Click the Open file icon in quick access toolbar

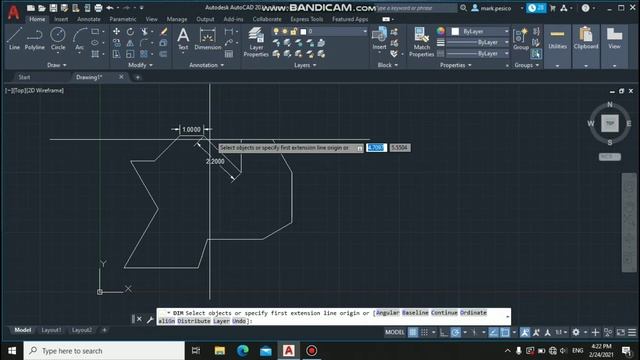42,8
